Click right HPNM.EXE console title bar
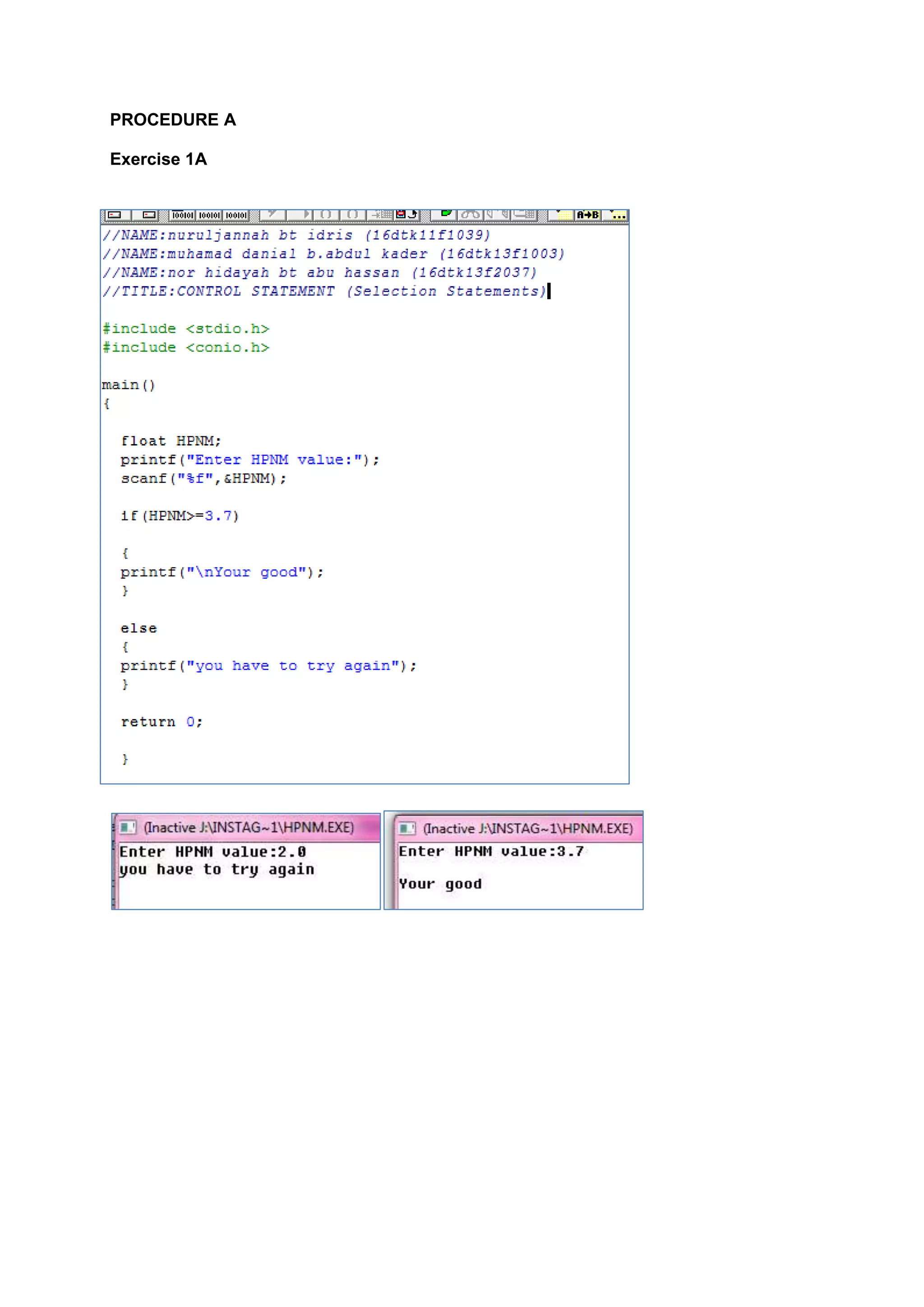This screenshot has height=1307, width=924. (x=528, y=828)
